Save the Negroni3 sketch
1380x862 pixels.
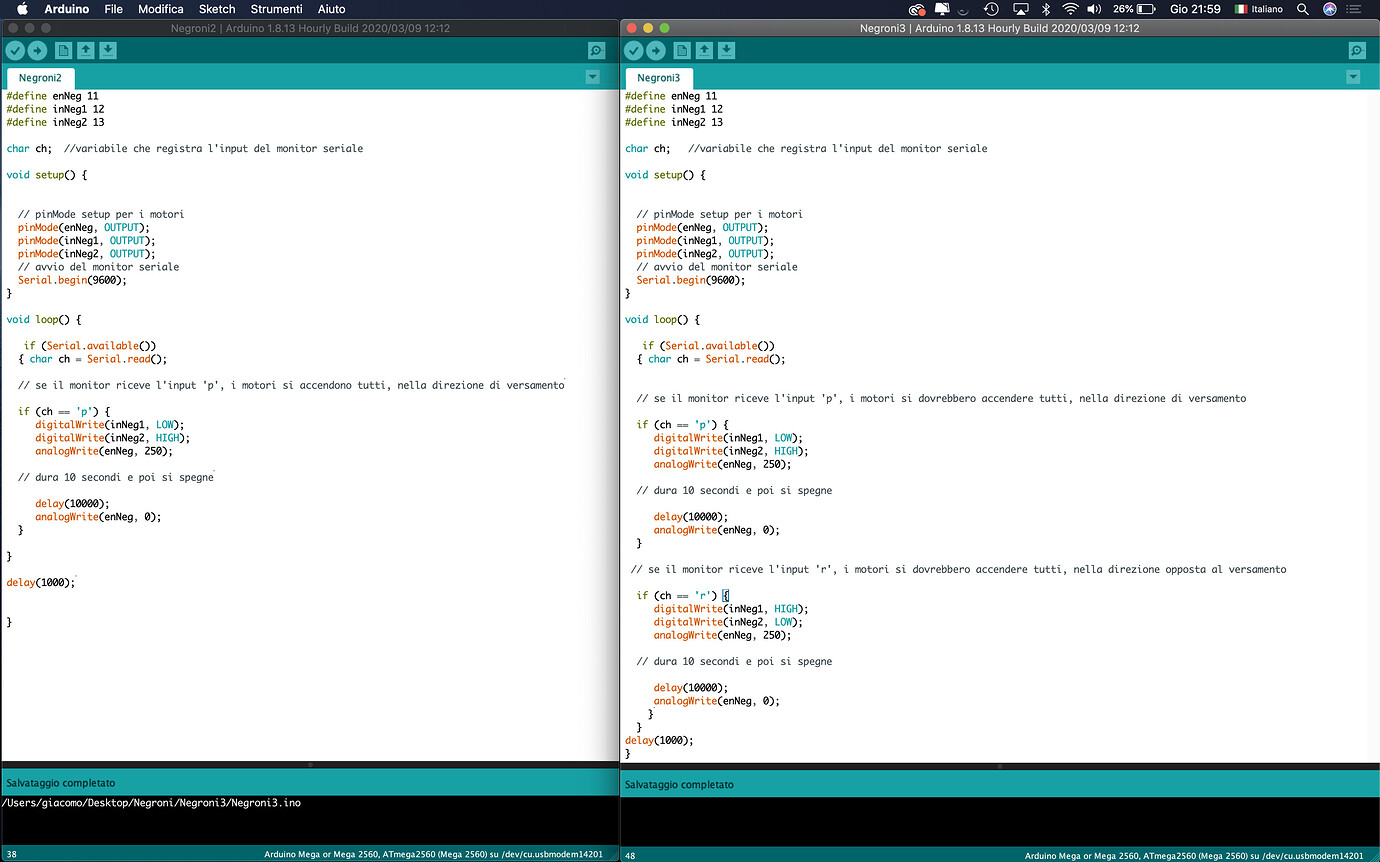727,49
